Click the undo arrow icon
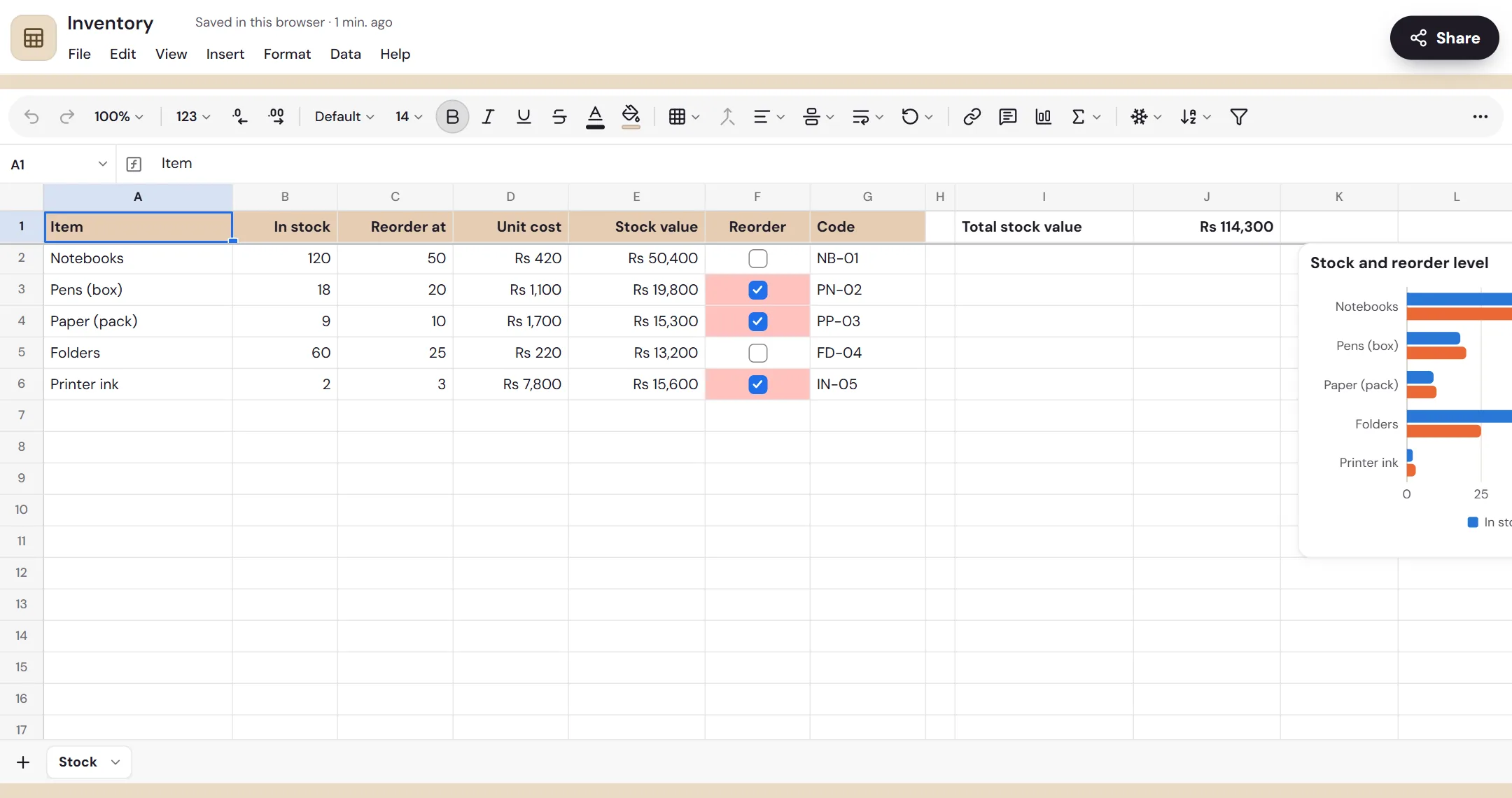The image size is (1512, 798). (31, 116)
